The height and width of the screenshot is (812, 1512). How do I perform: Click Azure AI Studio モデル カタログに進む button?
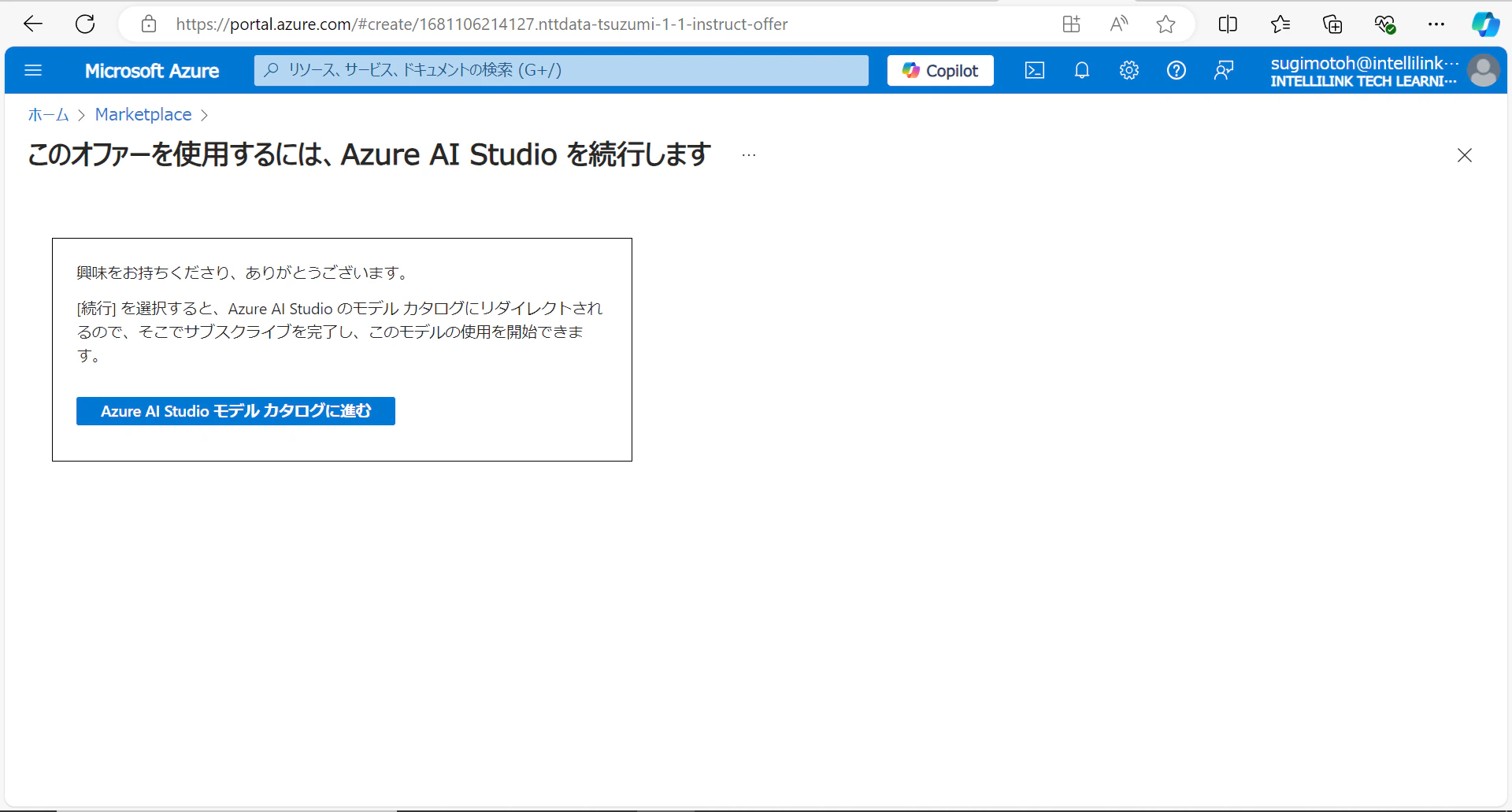235,411
